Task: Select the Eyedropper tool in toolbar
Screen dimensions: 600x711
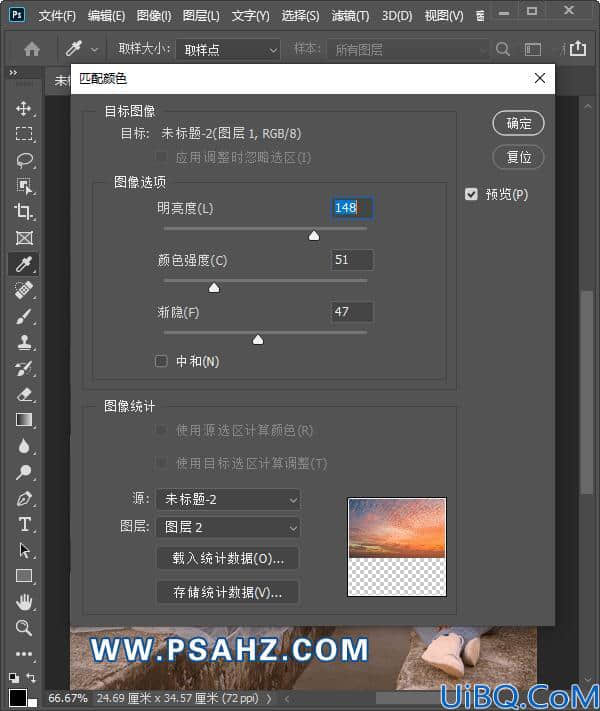Action: pos(24,264)
